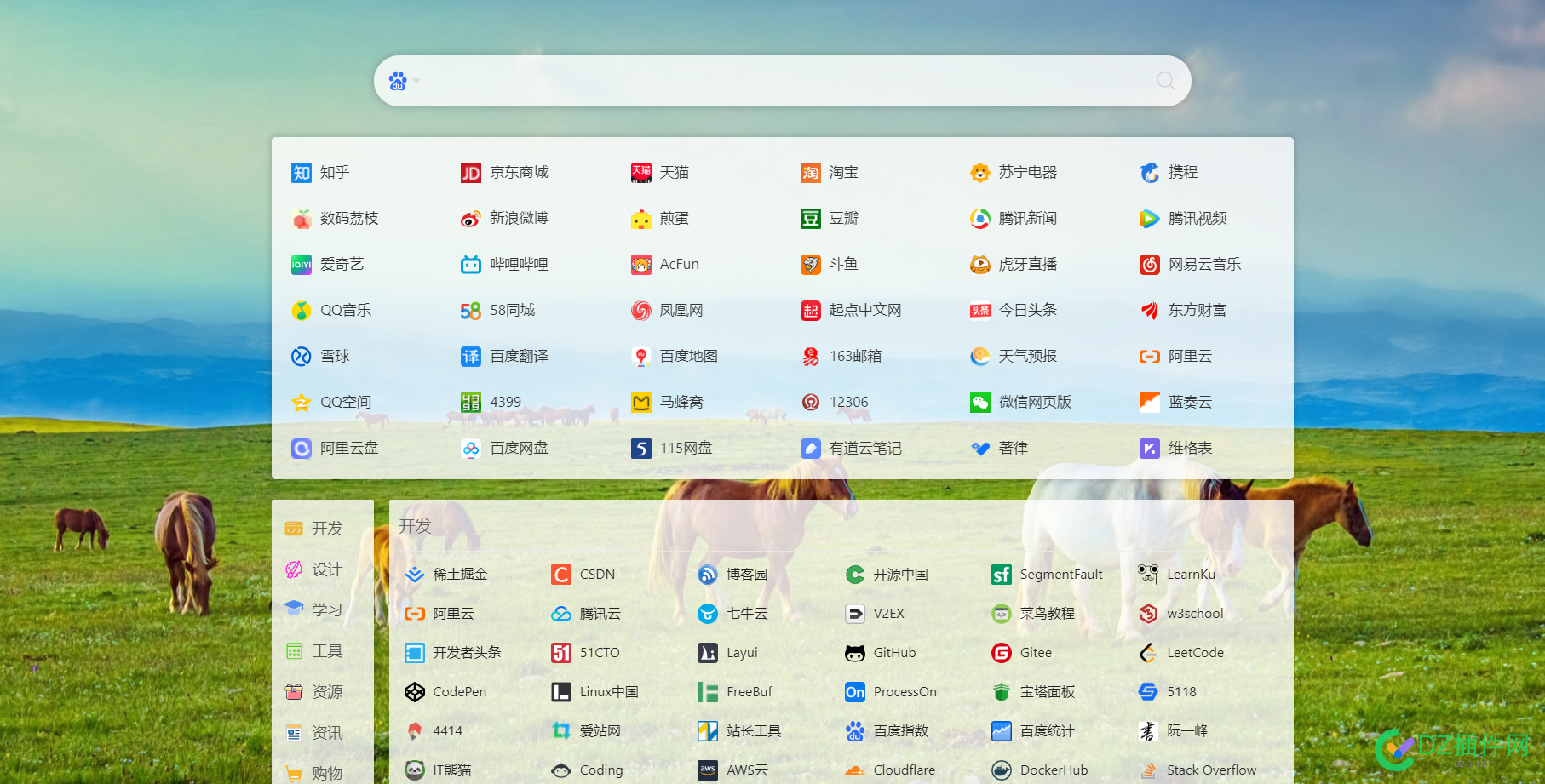This screenshot has width=1545, height=784.
Task: Click the 哔哩哔哩 TV icon
Action: (x=471, y=265)
